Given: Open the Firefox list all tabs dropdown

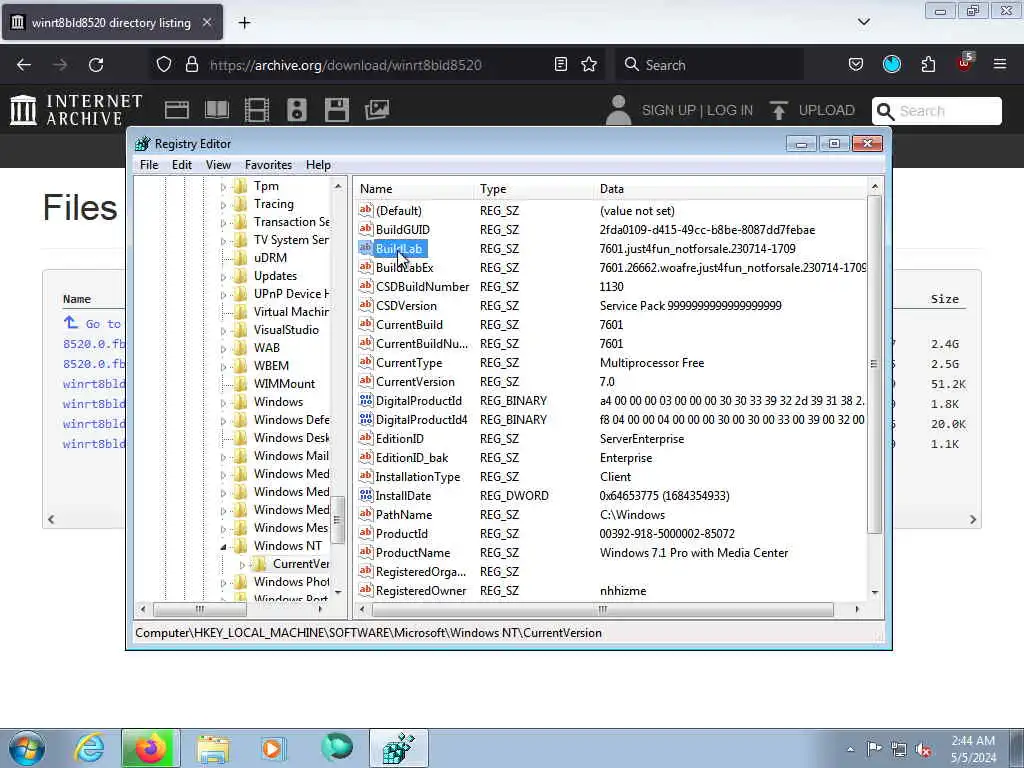Looking at the screenshot, I should tap(863, 22).
